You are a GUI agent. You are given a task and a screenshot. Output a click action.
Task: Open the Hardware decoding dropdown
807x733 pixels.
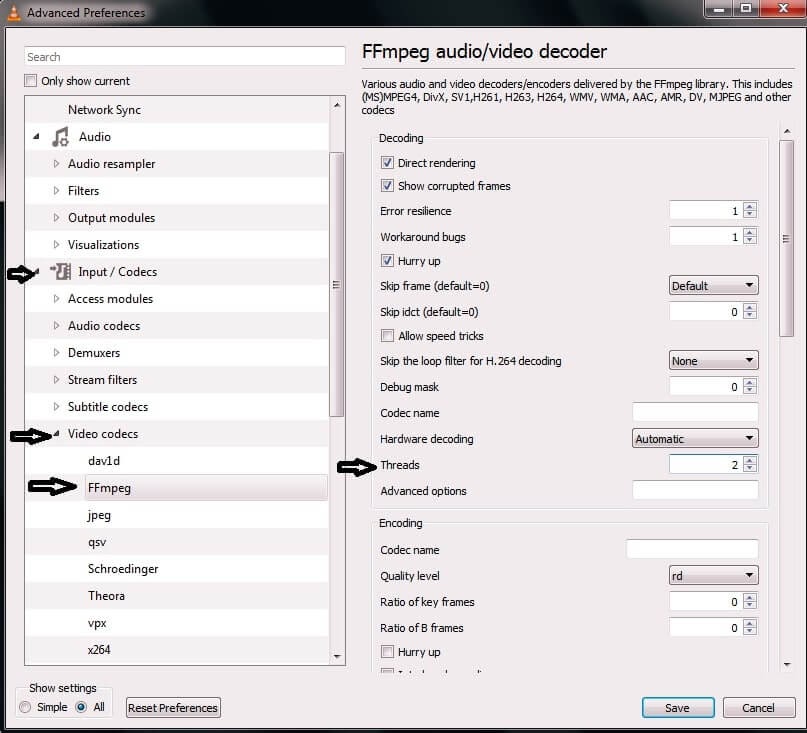695,439
